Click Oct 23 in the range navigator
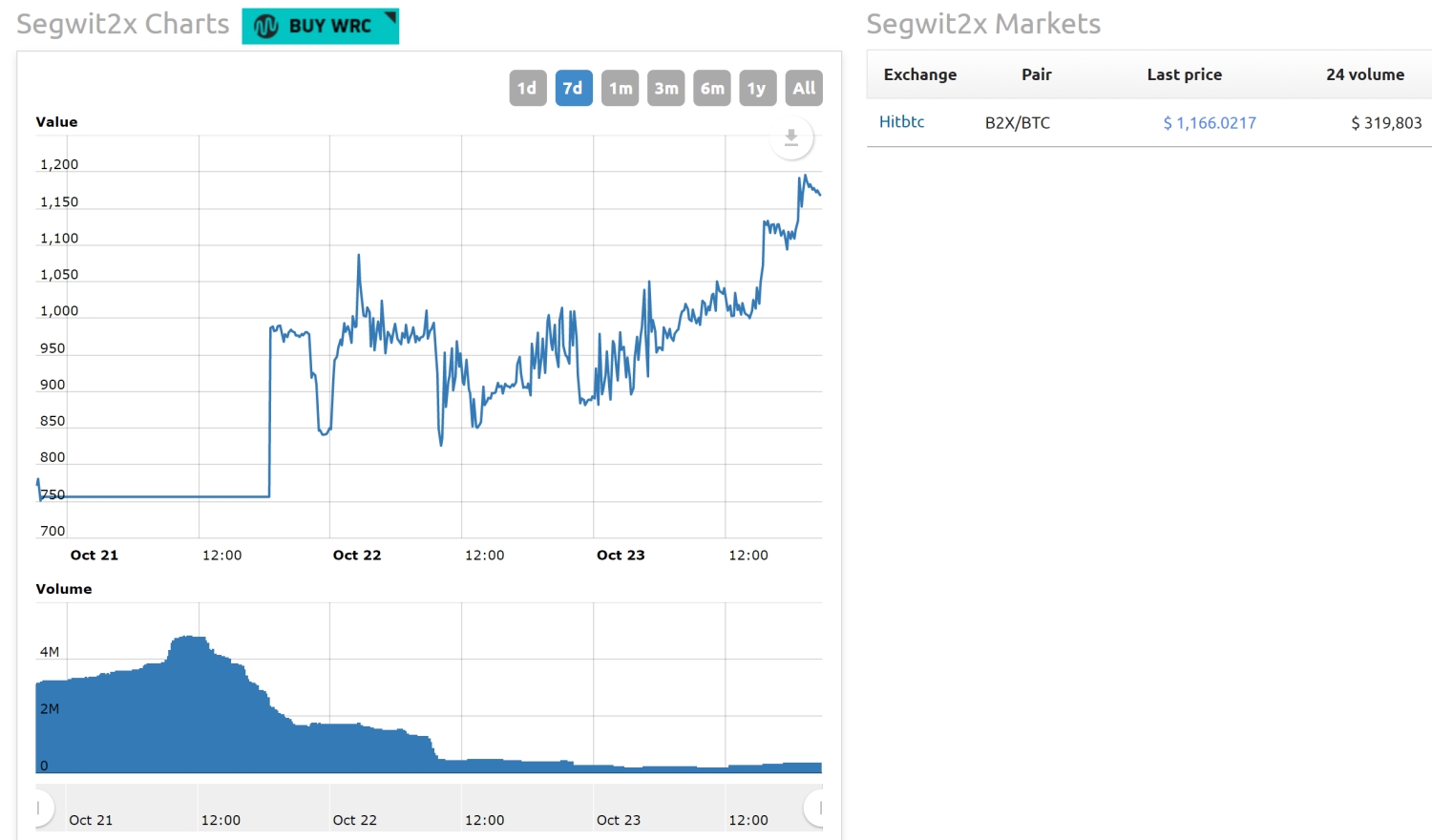The width and height of the screenshot is (1432, 840). pyautogui.click(x=619, y=820)
